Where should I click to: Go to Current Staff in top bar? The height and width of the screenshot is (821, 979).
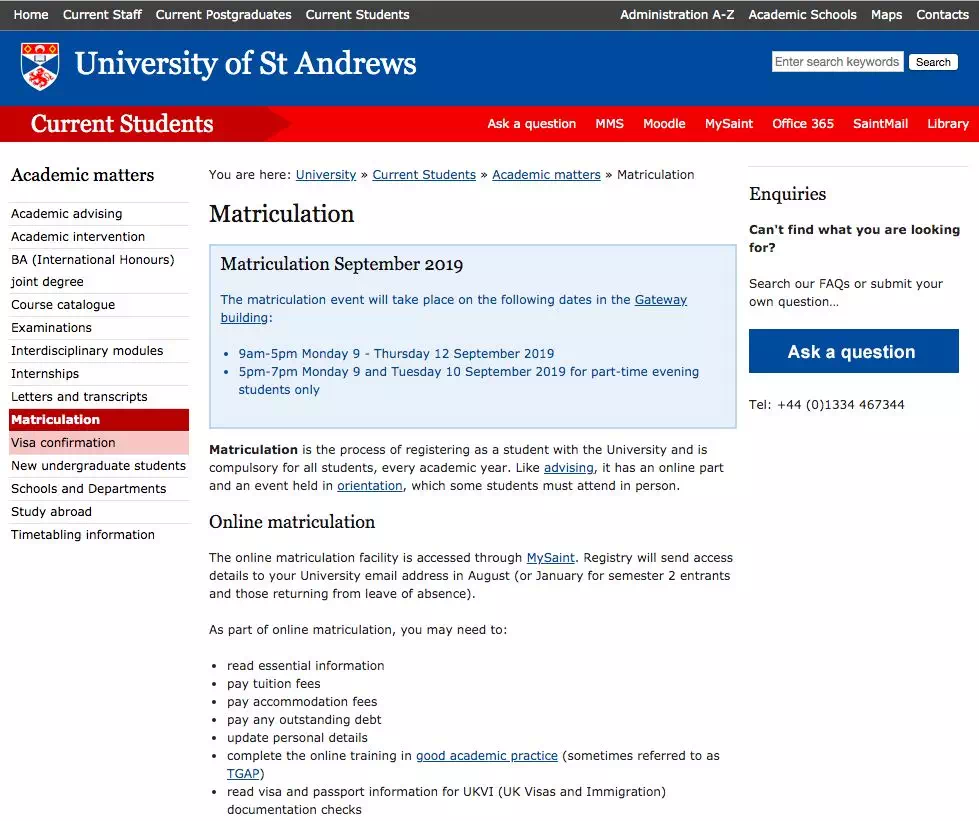pyautogui.click(x=102, y=14)
